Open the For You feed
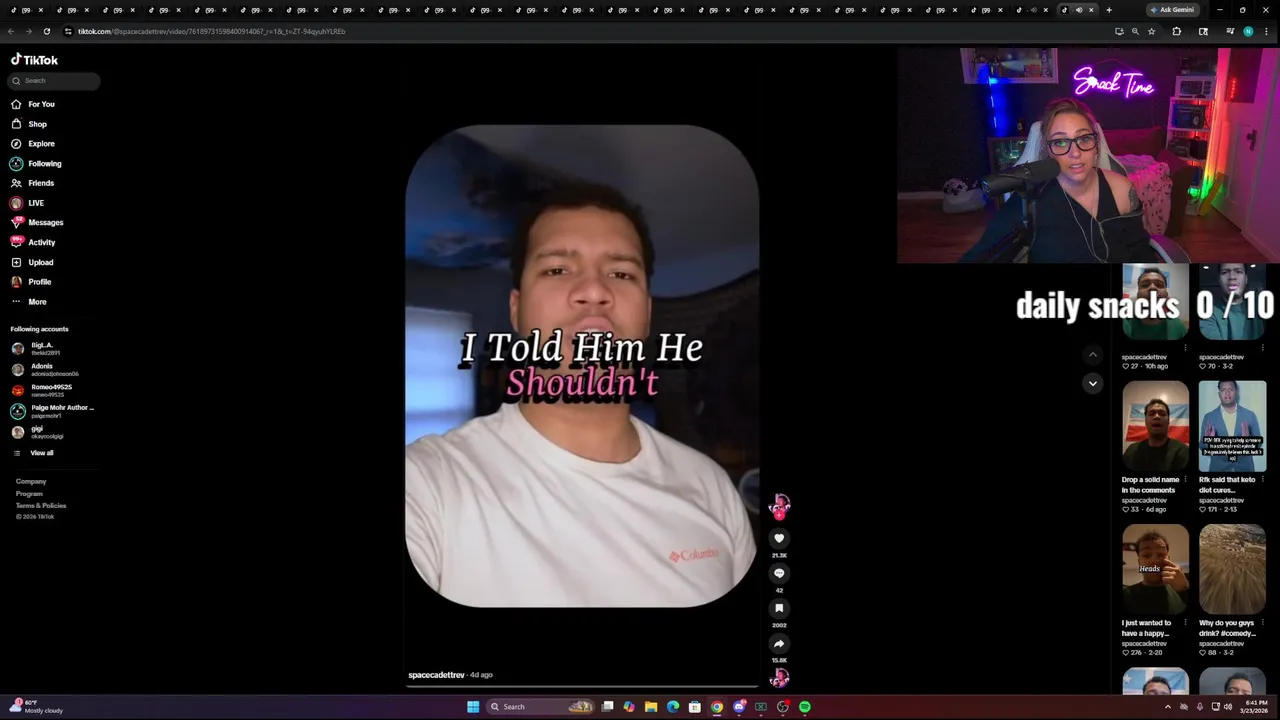 tap(33, 104)
